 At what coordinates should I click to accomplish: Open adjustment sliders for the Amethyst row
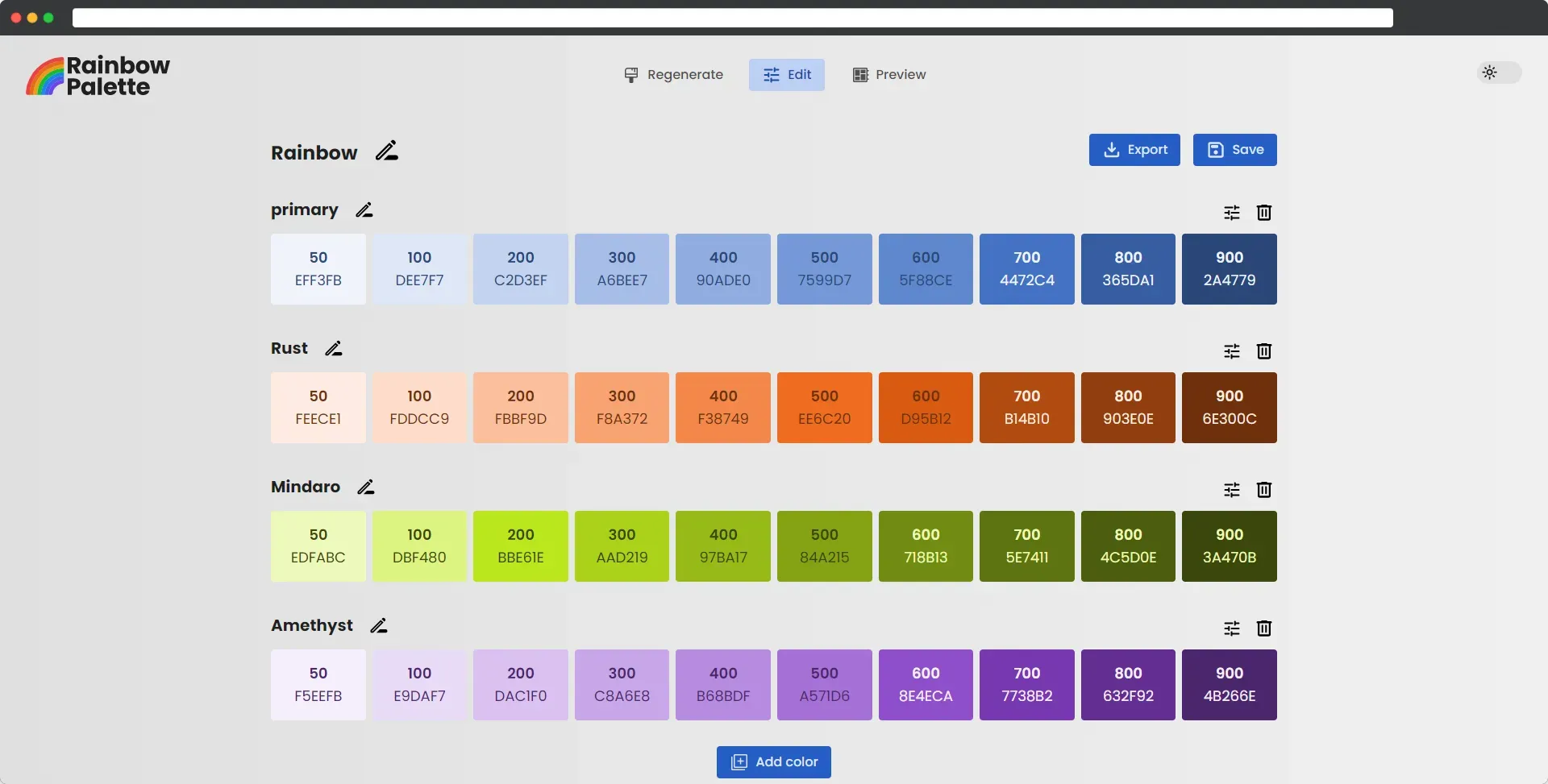pos(1232,628)
